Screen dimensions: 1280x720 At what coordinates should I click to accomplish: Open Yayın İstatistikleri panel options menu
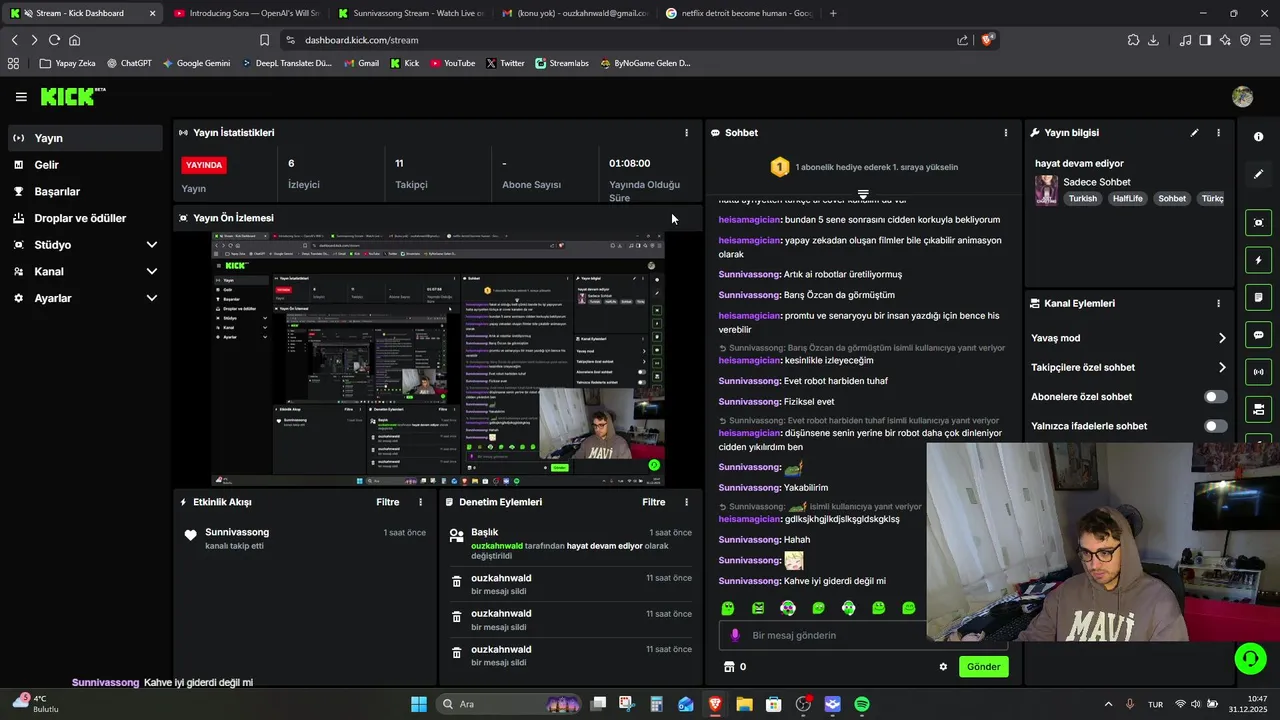pos(686,132)
